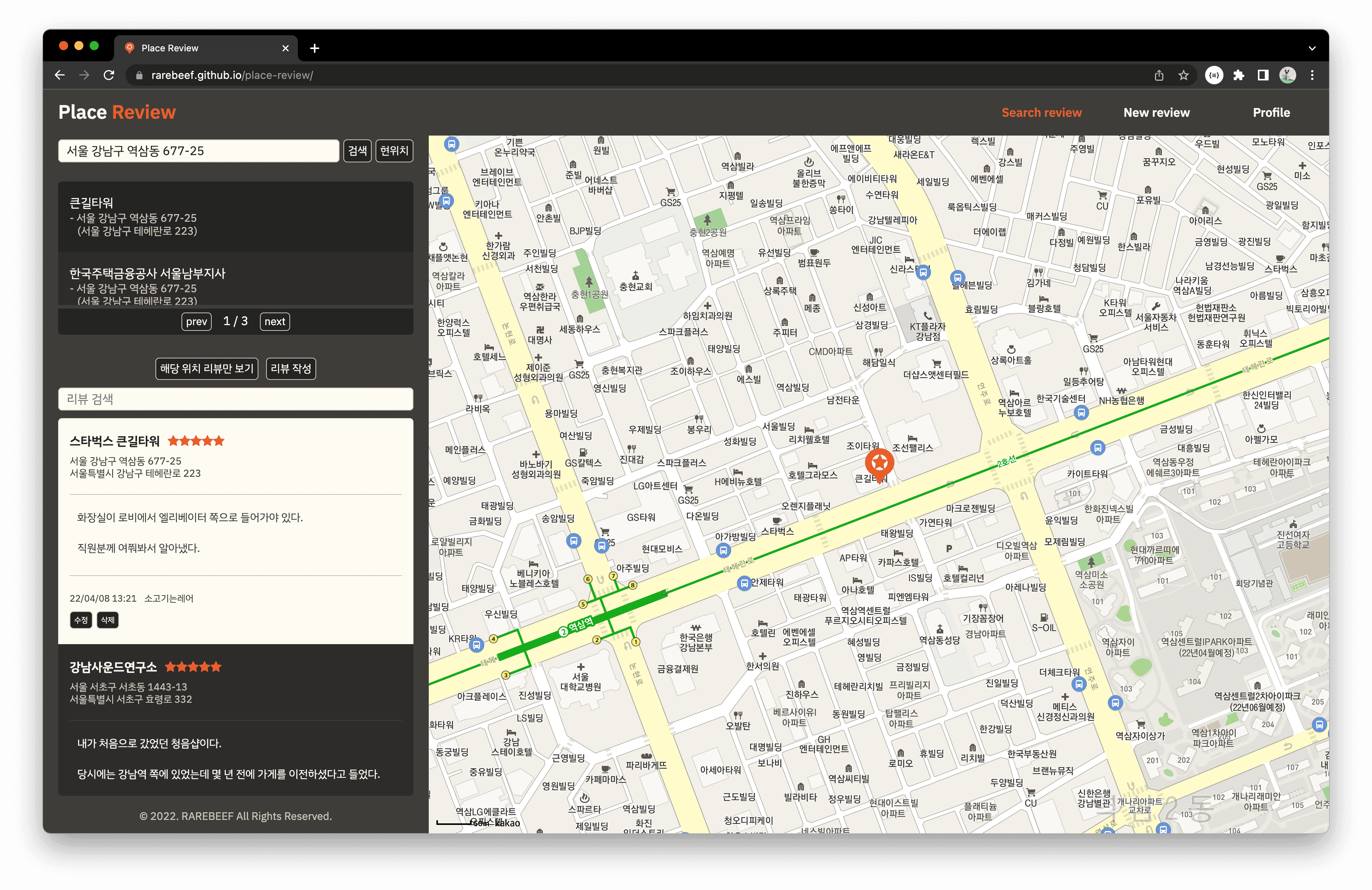The height and width of the screenshot is (890, 1372).
Task: View site info via the lock icon
Action: click(138, 75)
